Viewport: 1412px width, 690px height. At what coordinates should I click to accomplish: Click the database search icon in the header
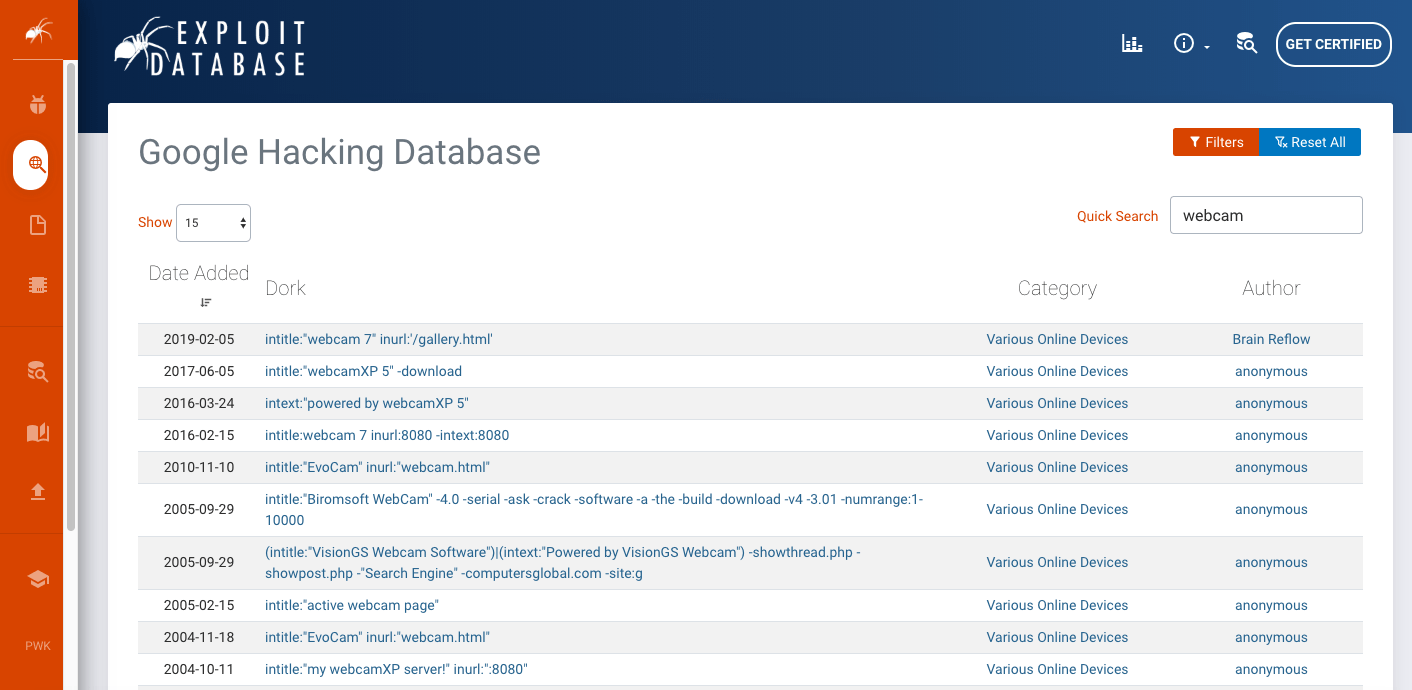1246,44
